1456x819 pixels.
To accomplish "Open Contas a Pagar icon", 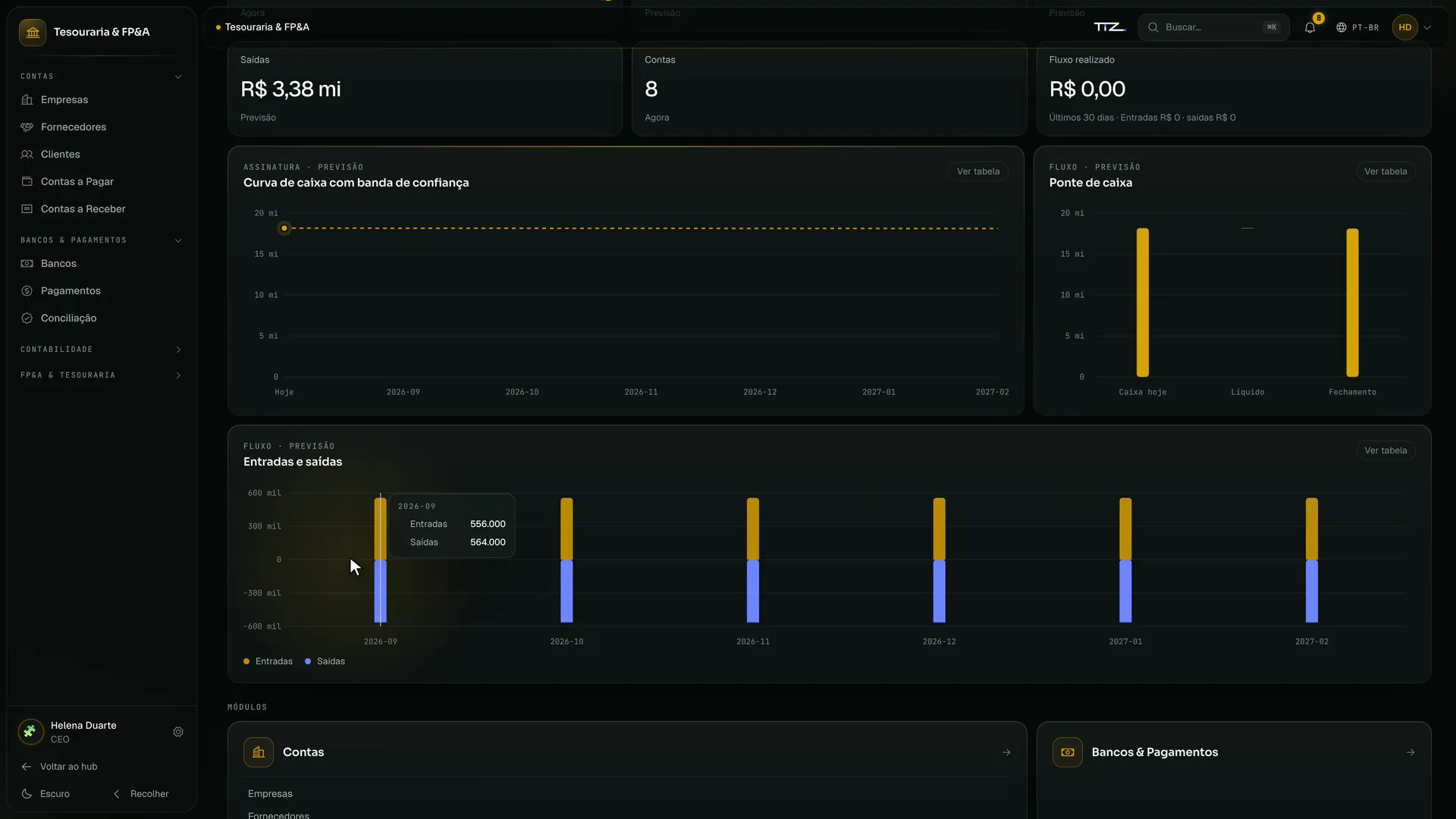I will click(x=27, y=182).
